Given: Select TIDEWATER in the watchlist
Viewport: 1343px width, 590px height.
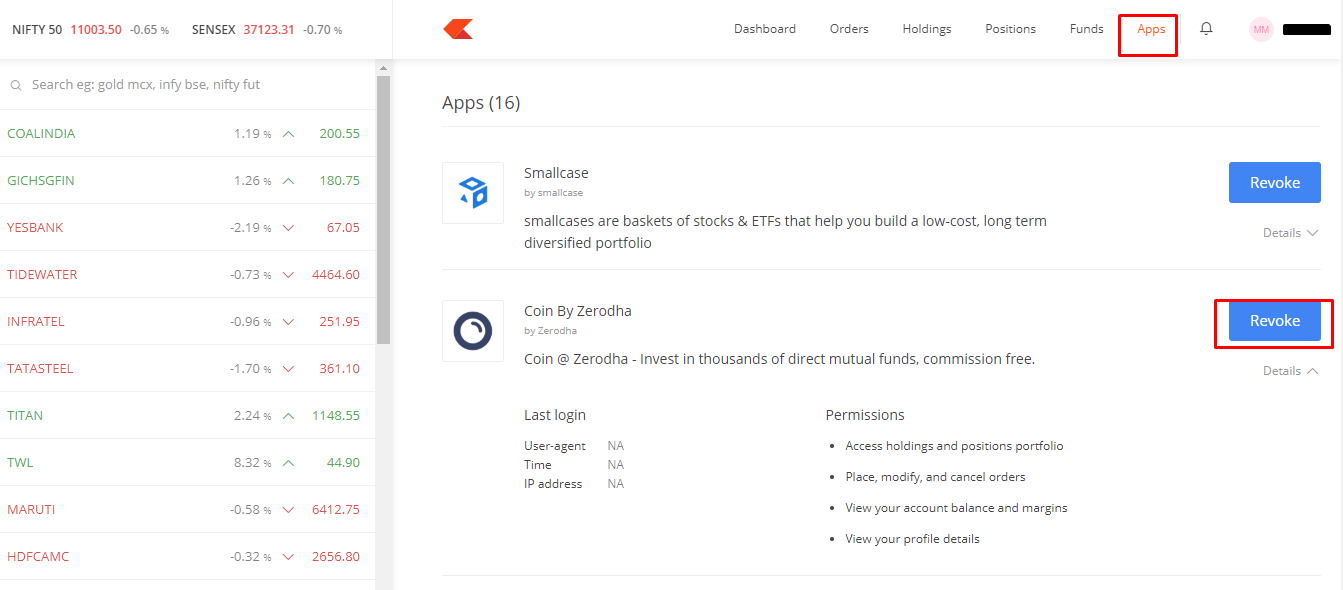Looking at the screenshot, I should tap(188, 275).
